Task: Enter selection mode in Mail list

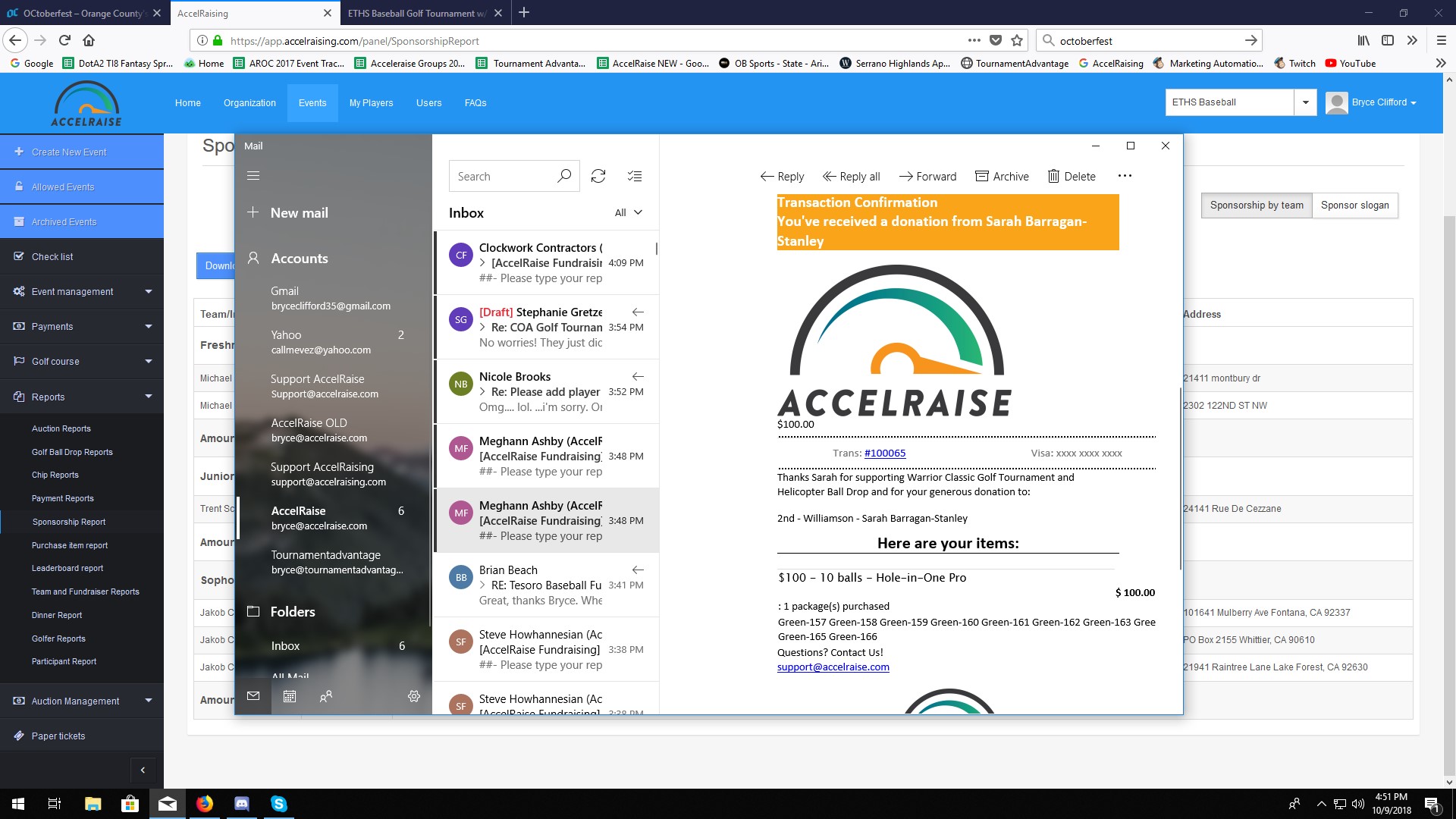Action: [635, 176]
